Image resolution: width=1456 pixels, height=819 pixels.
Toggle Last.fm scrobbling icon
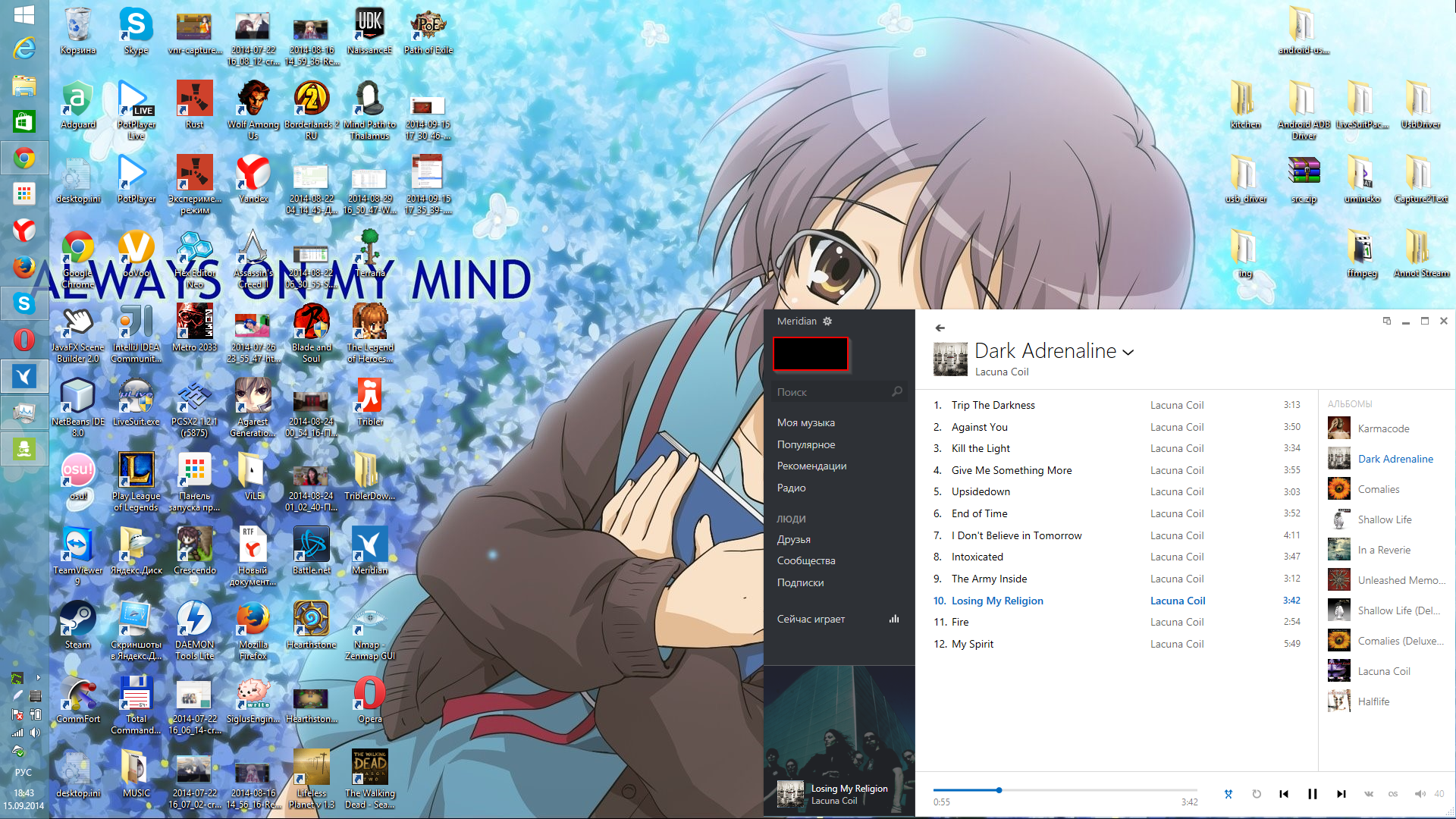(x=1393, y=794)
